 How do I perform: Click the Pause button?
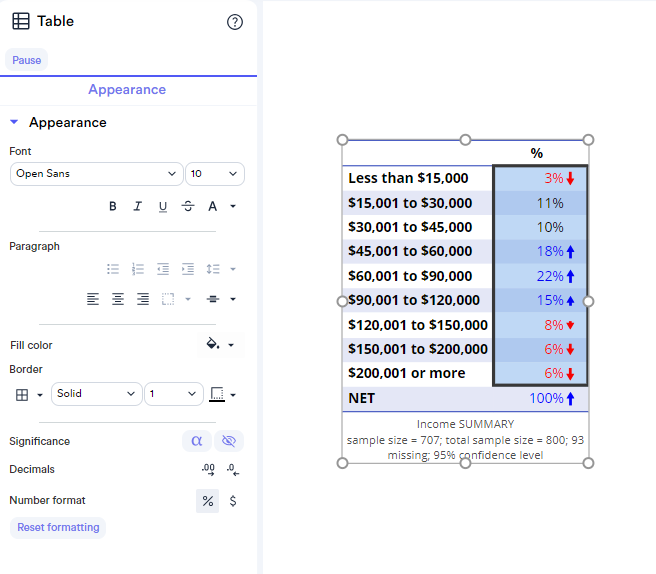(x=26, y=60)
